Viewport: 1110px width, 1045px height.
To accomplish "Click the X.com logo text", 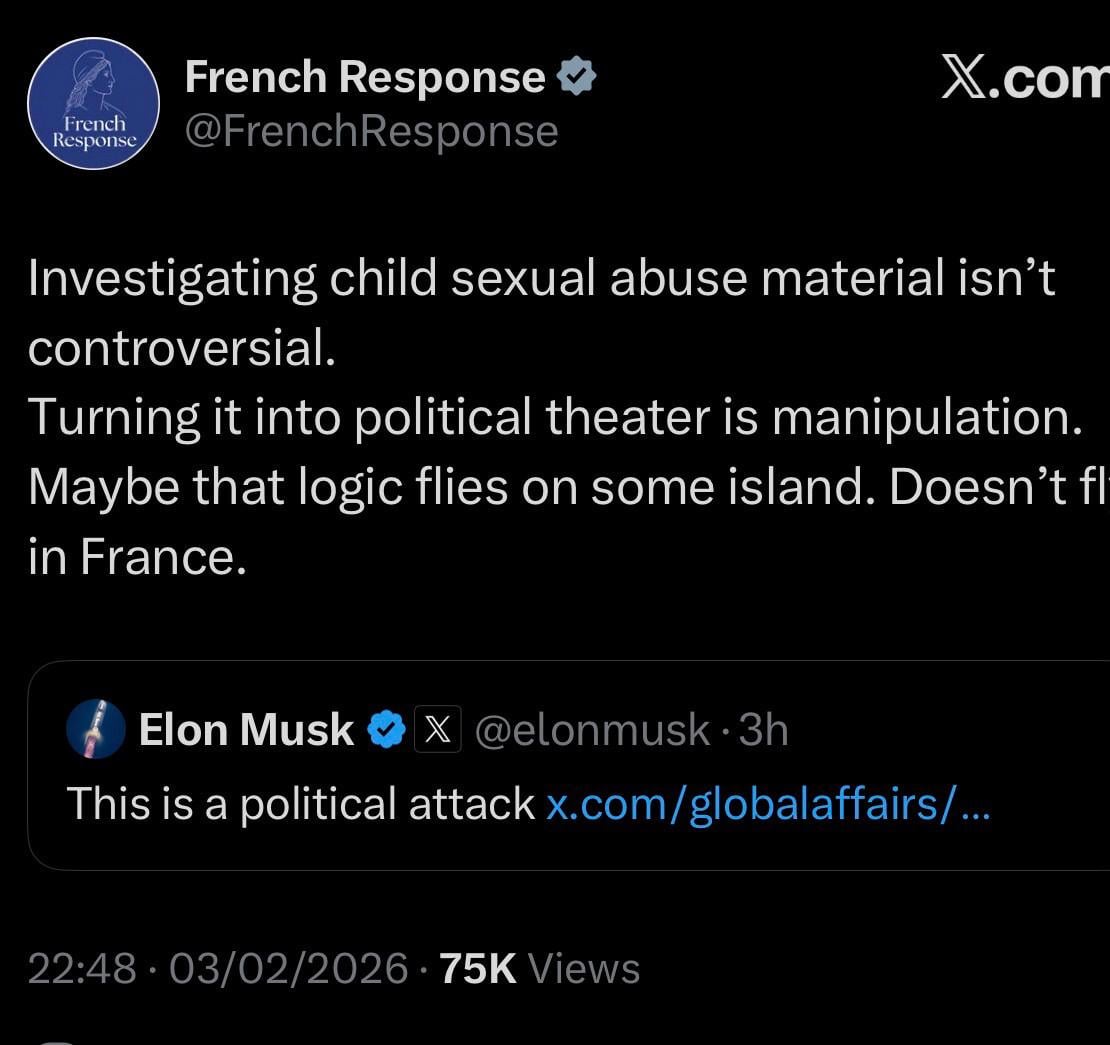I will [x=1025, y=78].
